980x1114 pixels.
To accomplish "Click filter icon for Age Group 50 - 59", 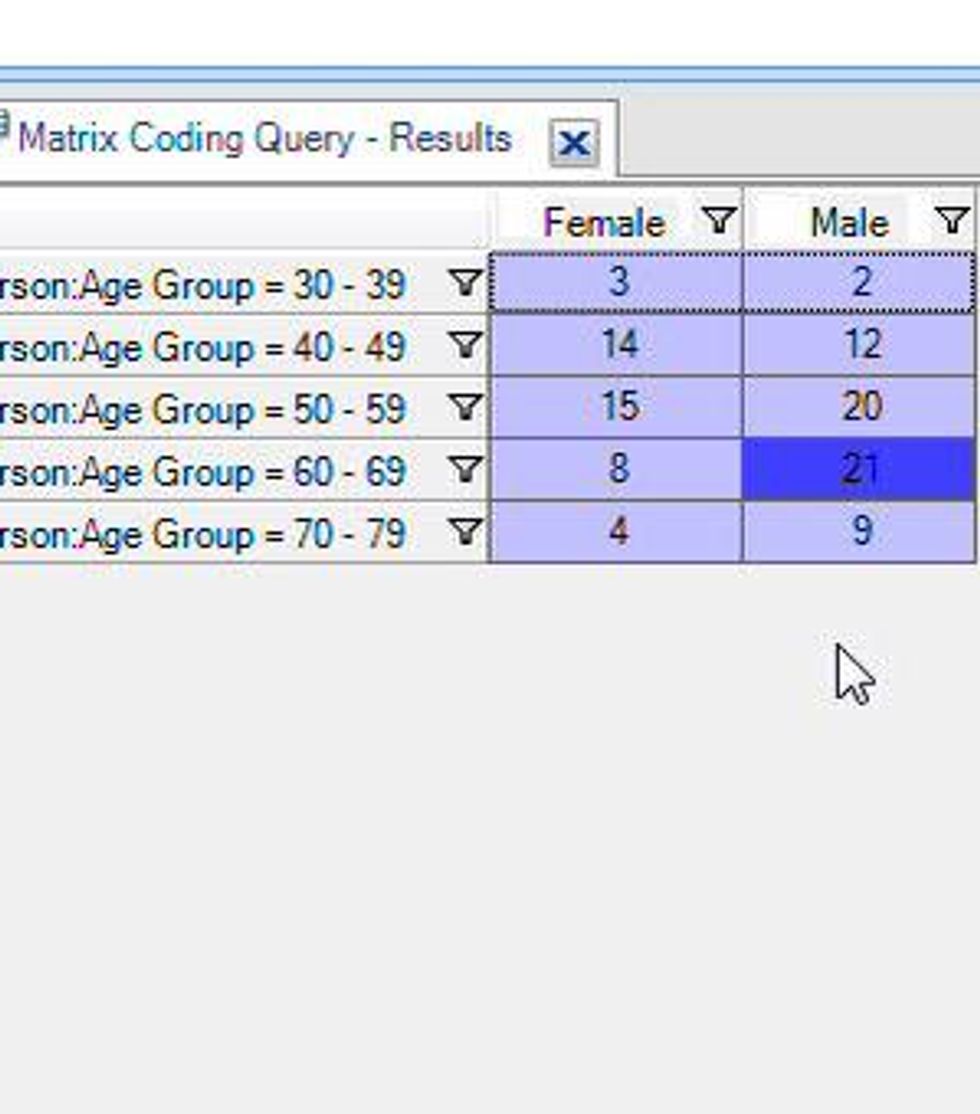I will coord(465,408).
